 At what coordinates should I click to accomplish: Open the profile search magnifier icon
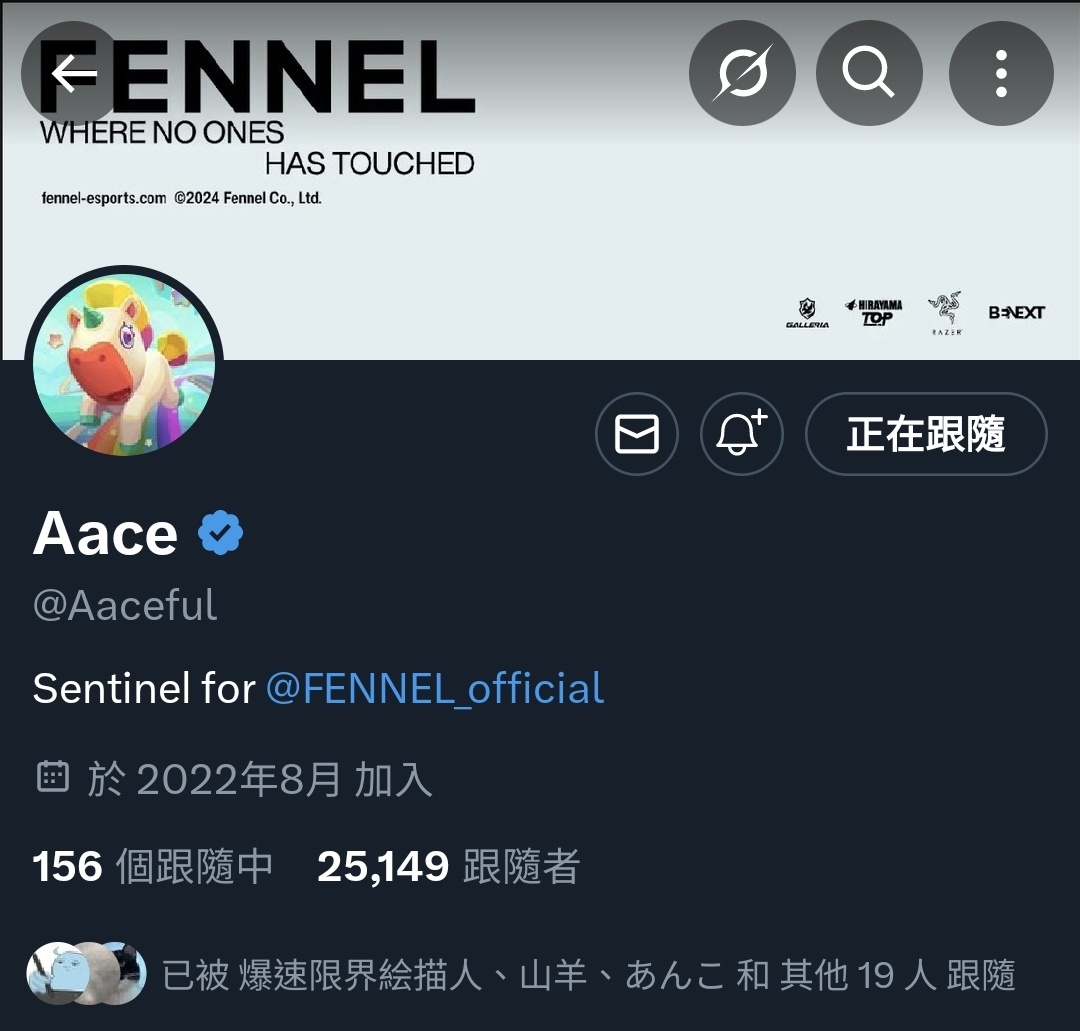[x=869, y=73]
